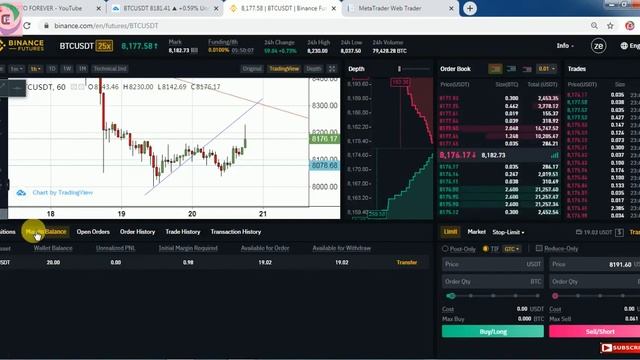640x360 pixels.
Task: Open a new browser tab
Action: tap(470, 8)
